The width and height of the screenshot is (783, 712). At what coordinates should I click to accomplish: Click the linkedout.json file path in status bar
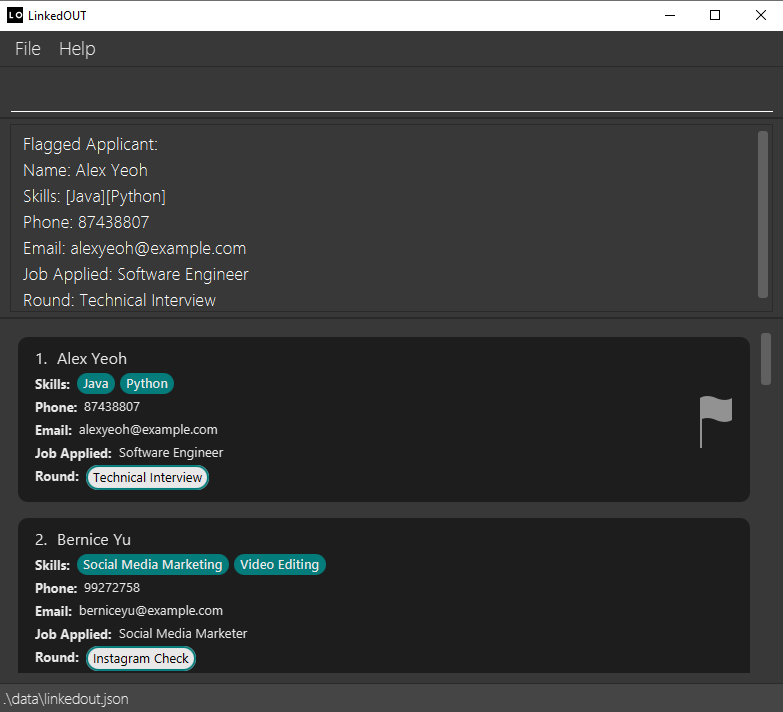pyautogui.click(x=66, y=699)
